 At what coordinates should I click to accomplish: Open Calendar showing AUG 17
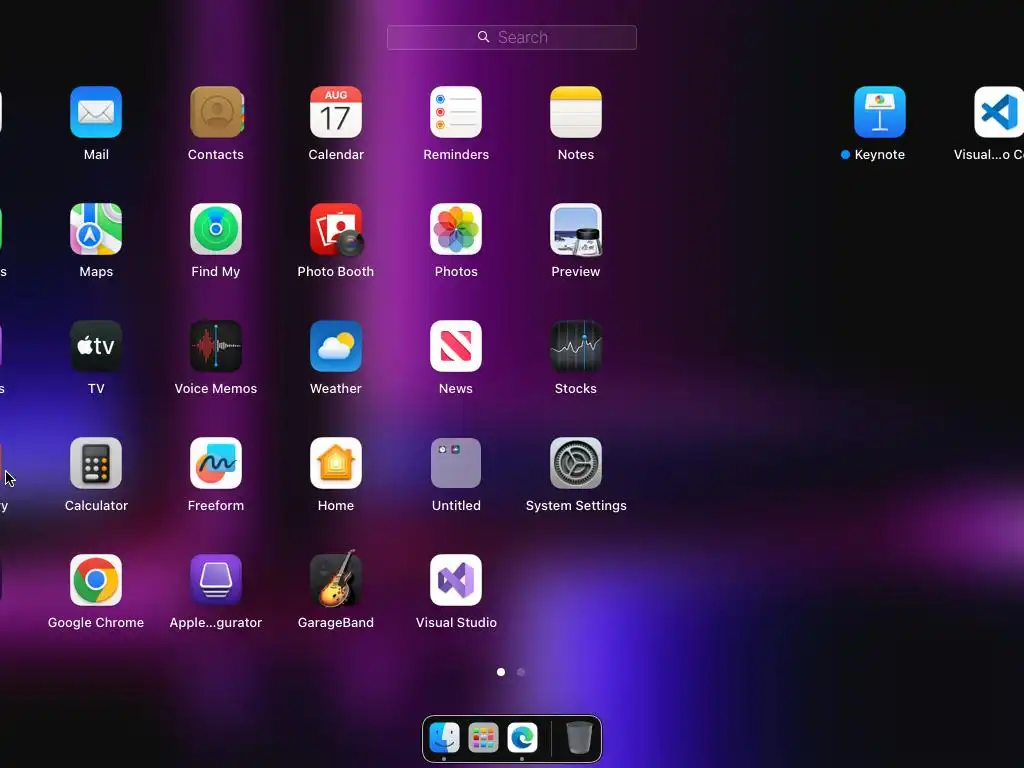click(x=336, y=112)
